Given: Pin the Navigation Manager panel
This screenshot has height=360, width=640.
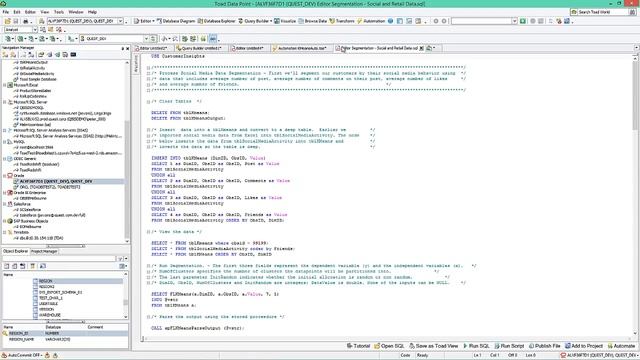Looking at the screenshot, I should 122,48.
